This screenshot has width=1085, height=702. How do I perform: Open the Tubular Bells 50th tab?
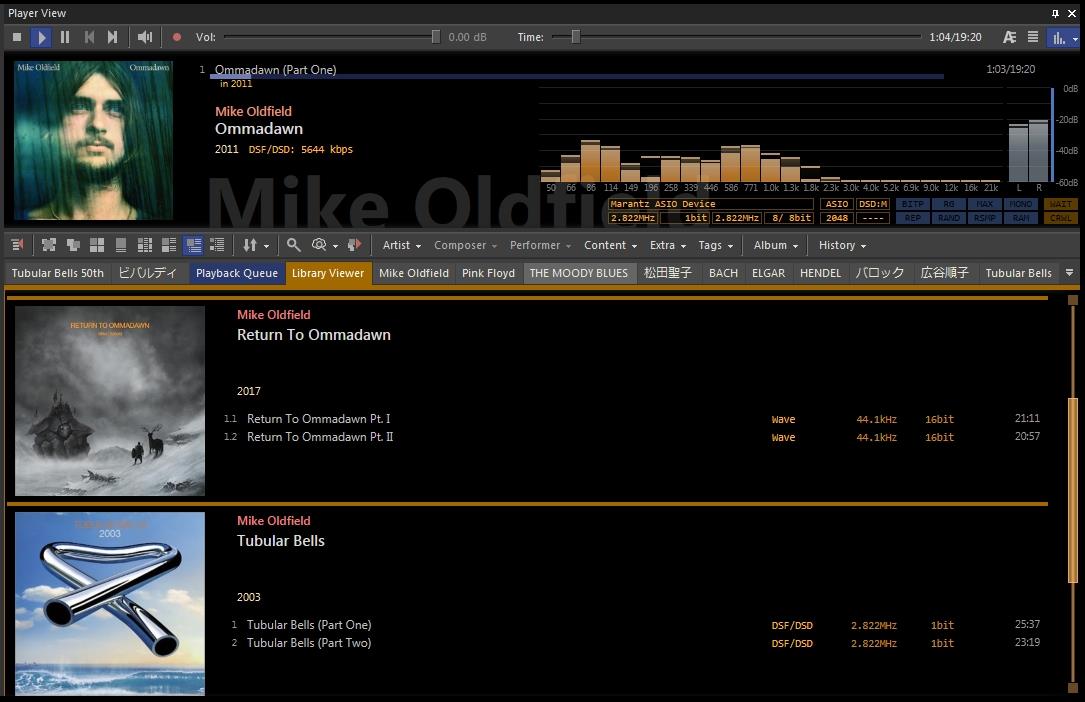click(x=57, y=273)
